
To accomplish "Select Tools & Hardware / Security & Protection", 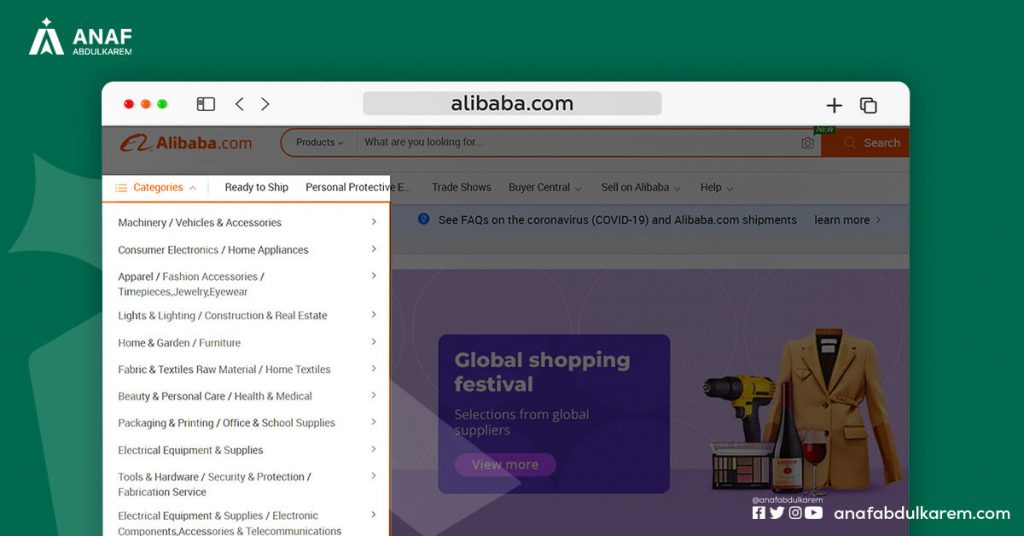I will [215, 484].
